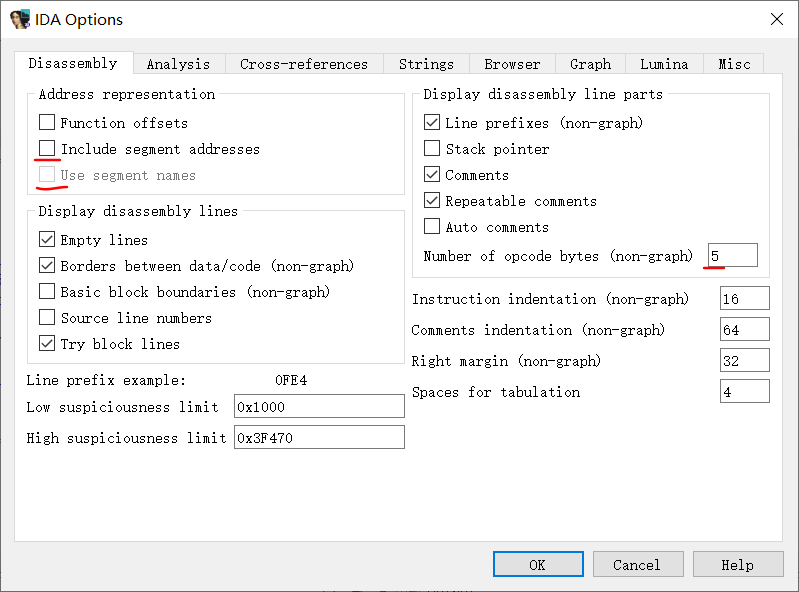Enable Auto comments checkbox
This screenshot has width=799, height=592.
point(432,227)
